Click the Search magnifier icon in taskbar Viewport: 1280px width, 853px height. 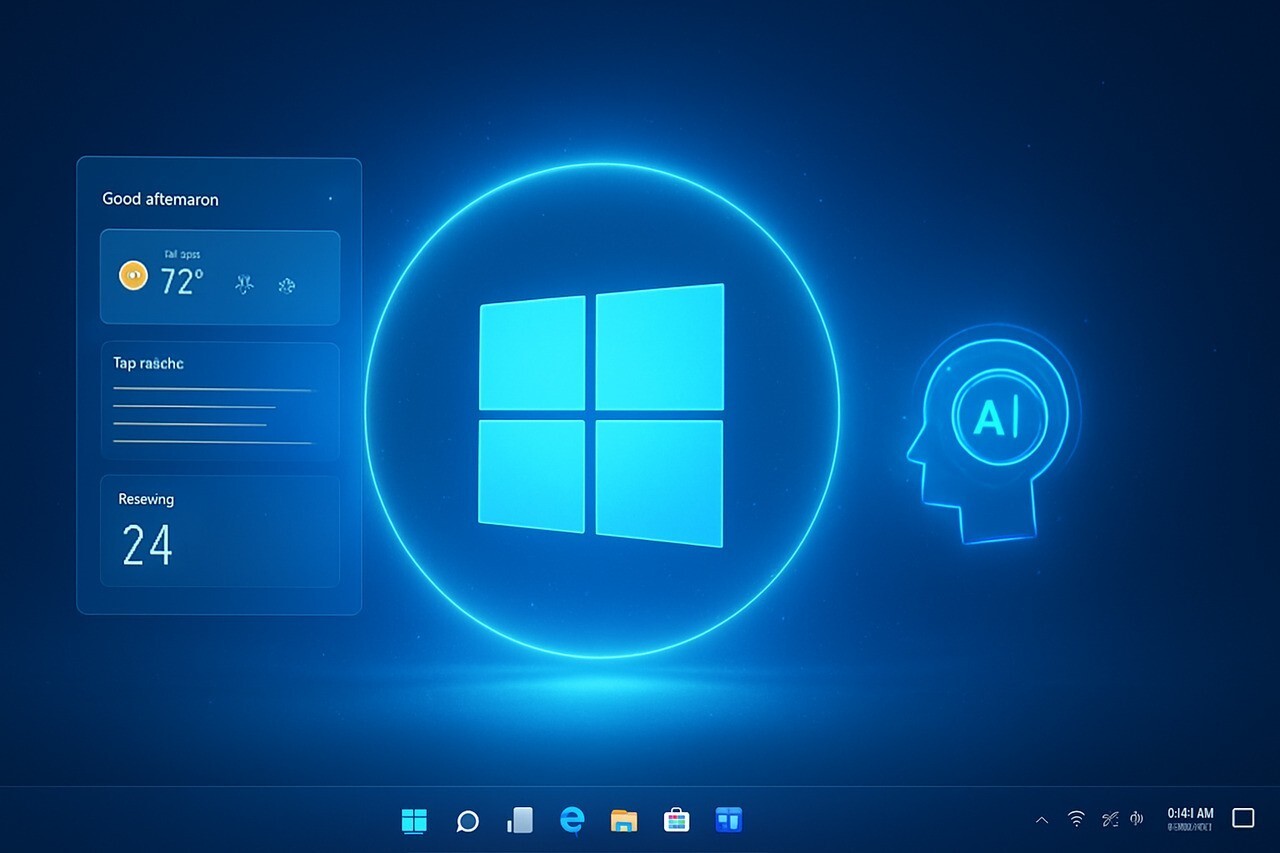[467, 821]
